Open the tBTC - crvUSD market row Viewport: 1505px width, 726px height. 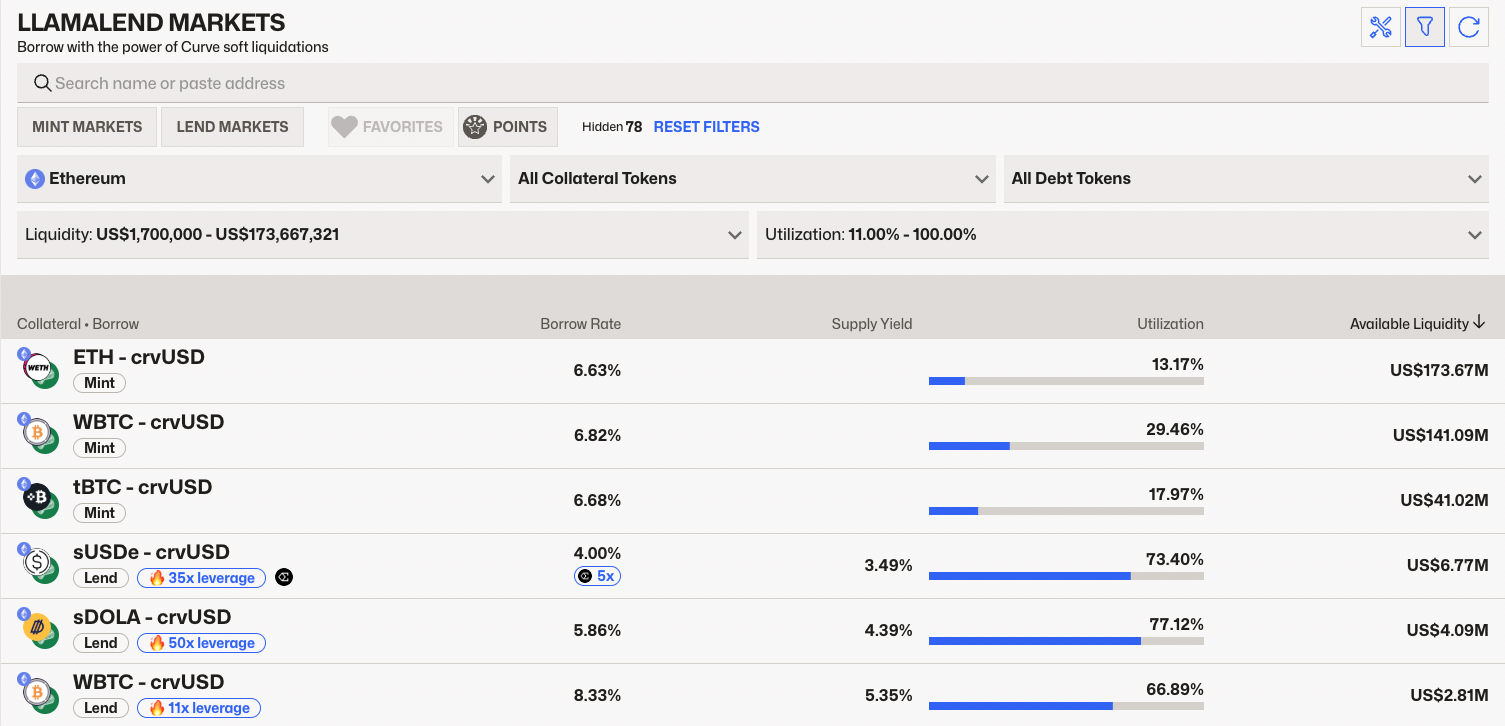tap(752, 501)
